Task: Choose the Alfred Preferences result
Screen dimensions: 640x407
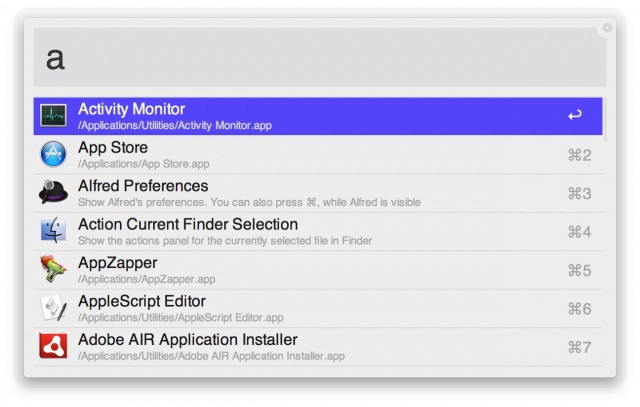Action: click(x=143, y=186)
